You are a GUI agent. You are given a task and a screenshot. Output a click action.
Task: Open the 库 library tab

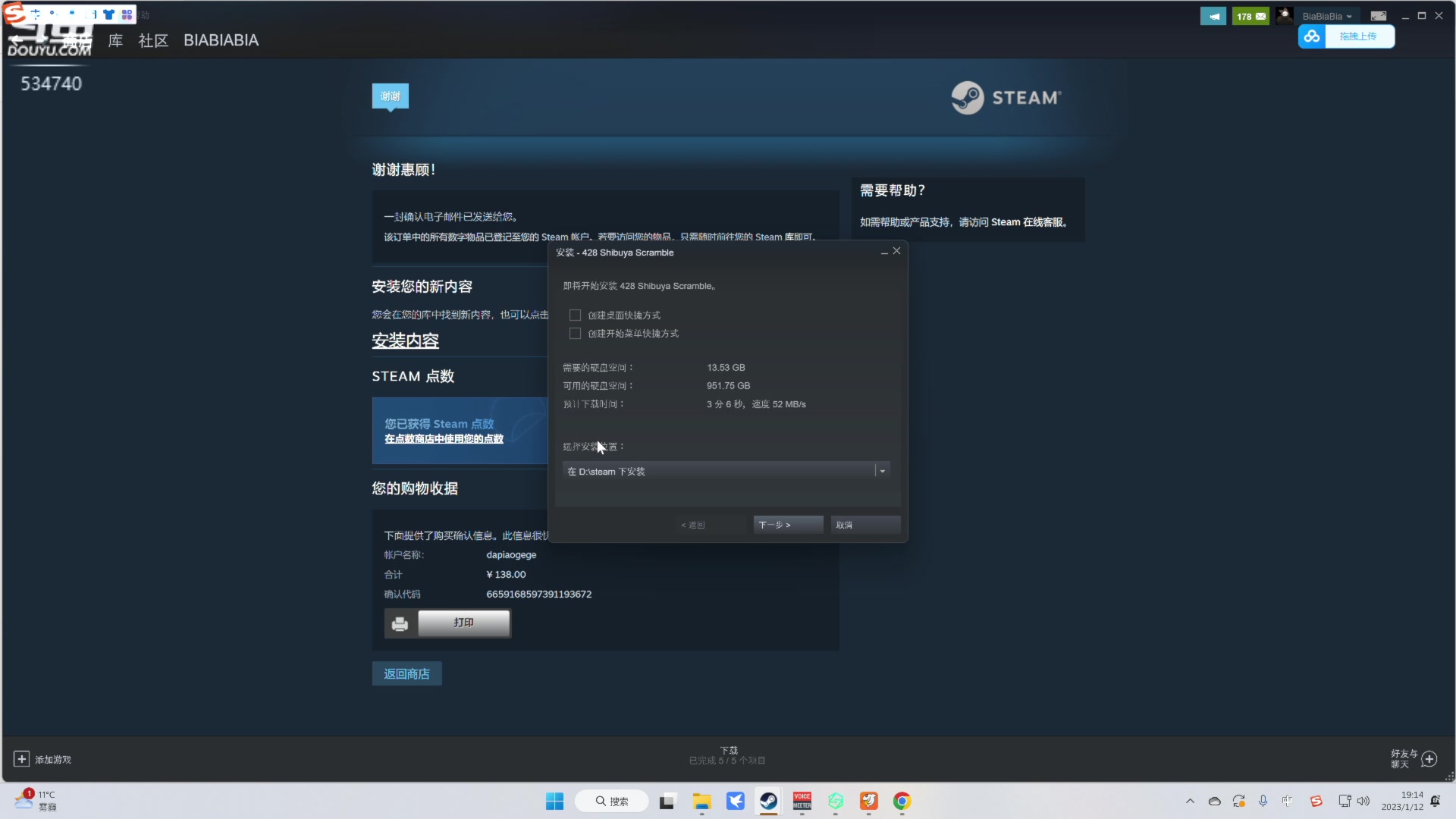coord(115,40)
